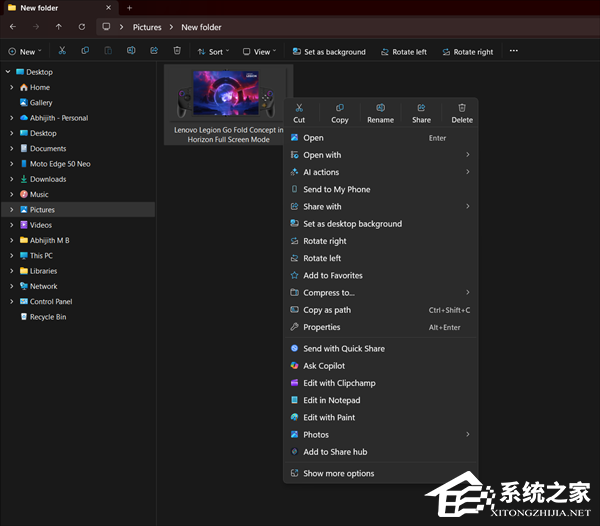Go back with the back arrow
The image size is (600, 526).
[13, 27]
